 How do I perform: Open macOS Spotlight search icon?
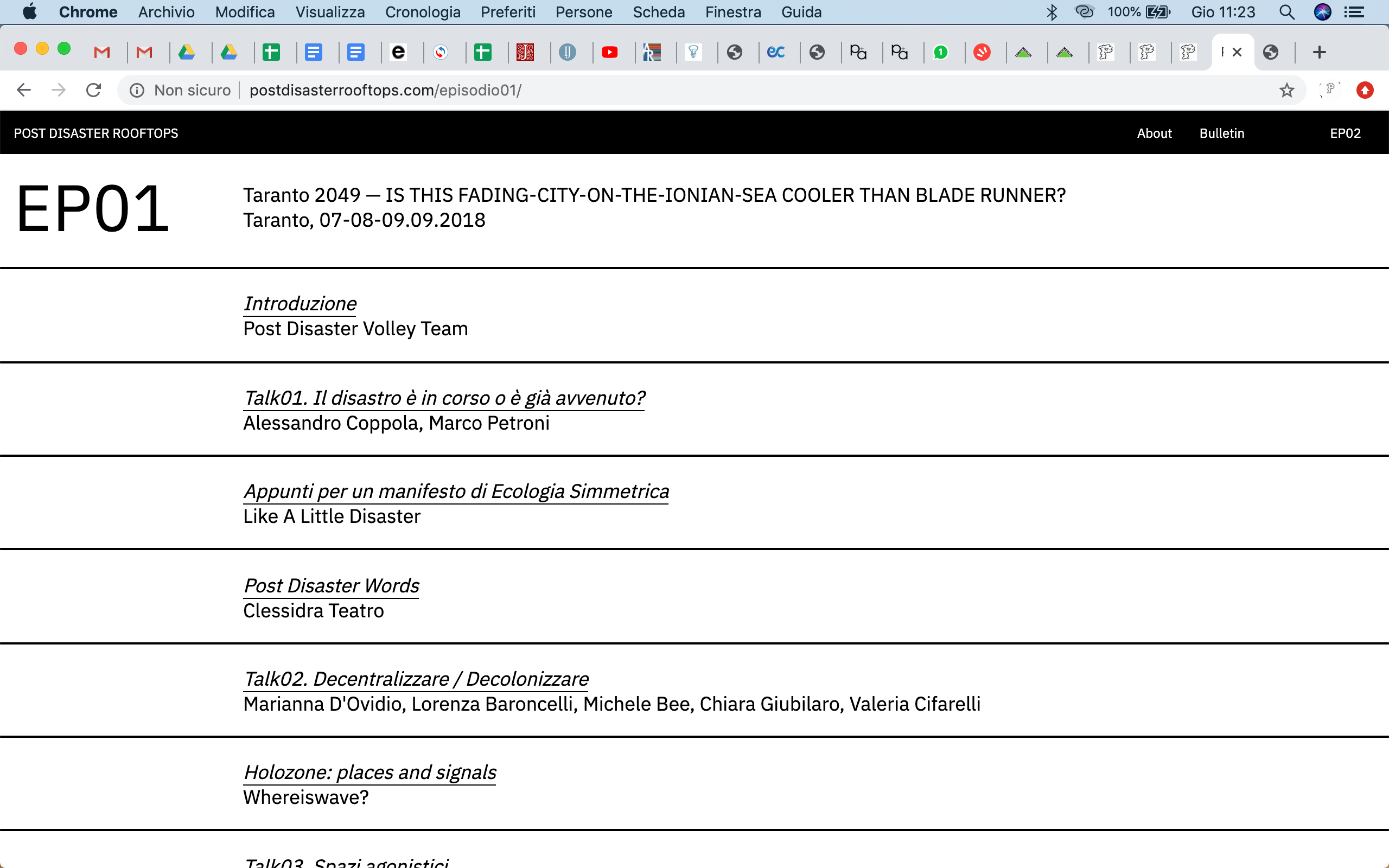(x=1286, y=12)
